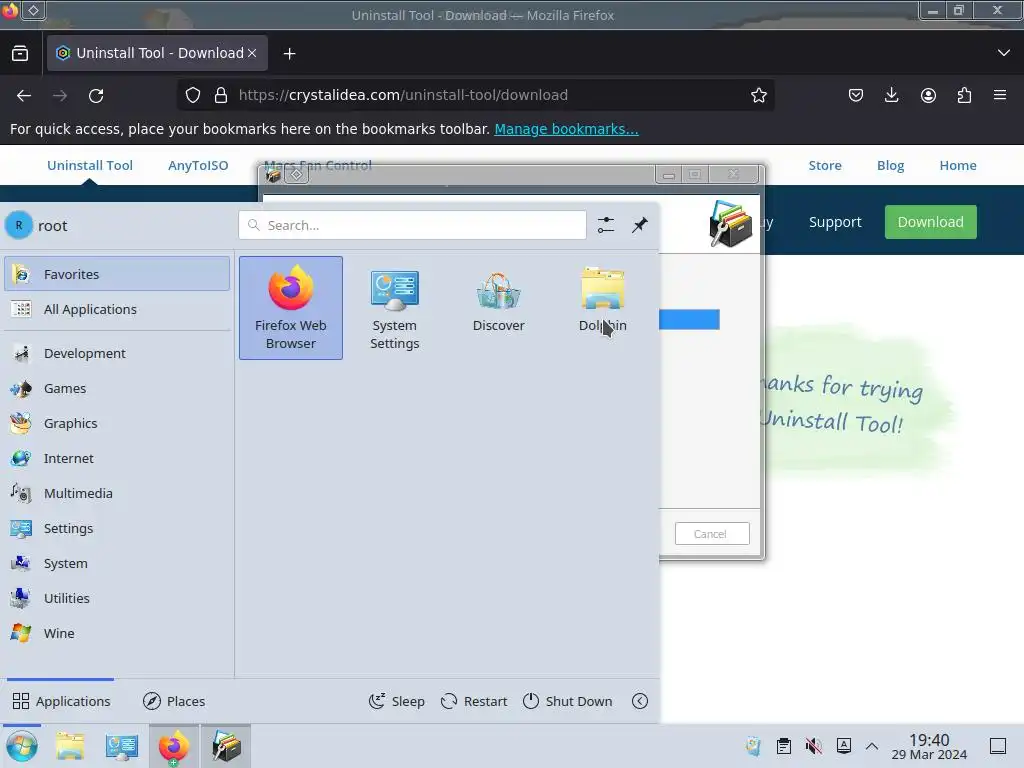The height and width of the screenshot is (768, 1024).
Task: Open Internet category
Action: click(117, 458)
